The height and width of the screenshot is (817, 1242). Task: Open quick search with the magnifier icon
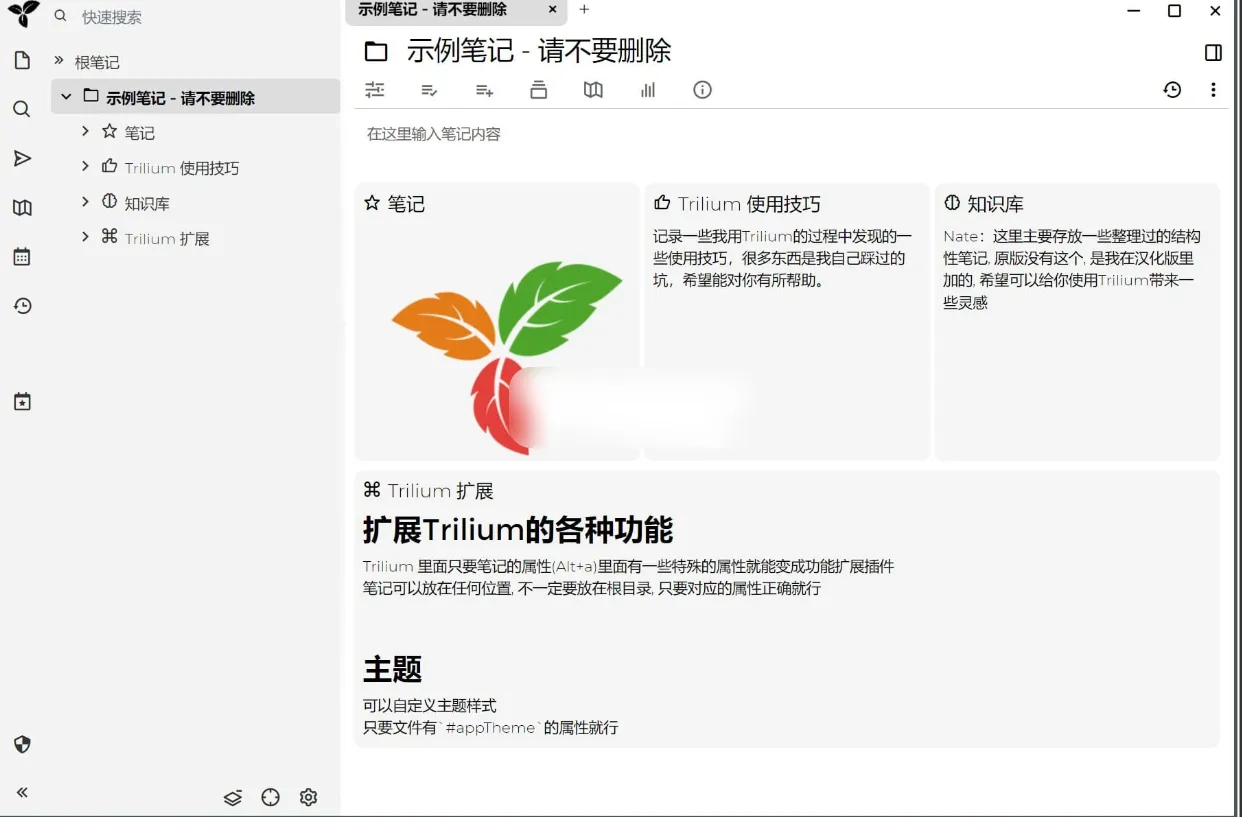22,108
